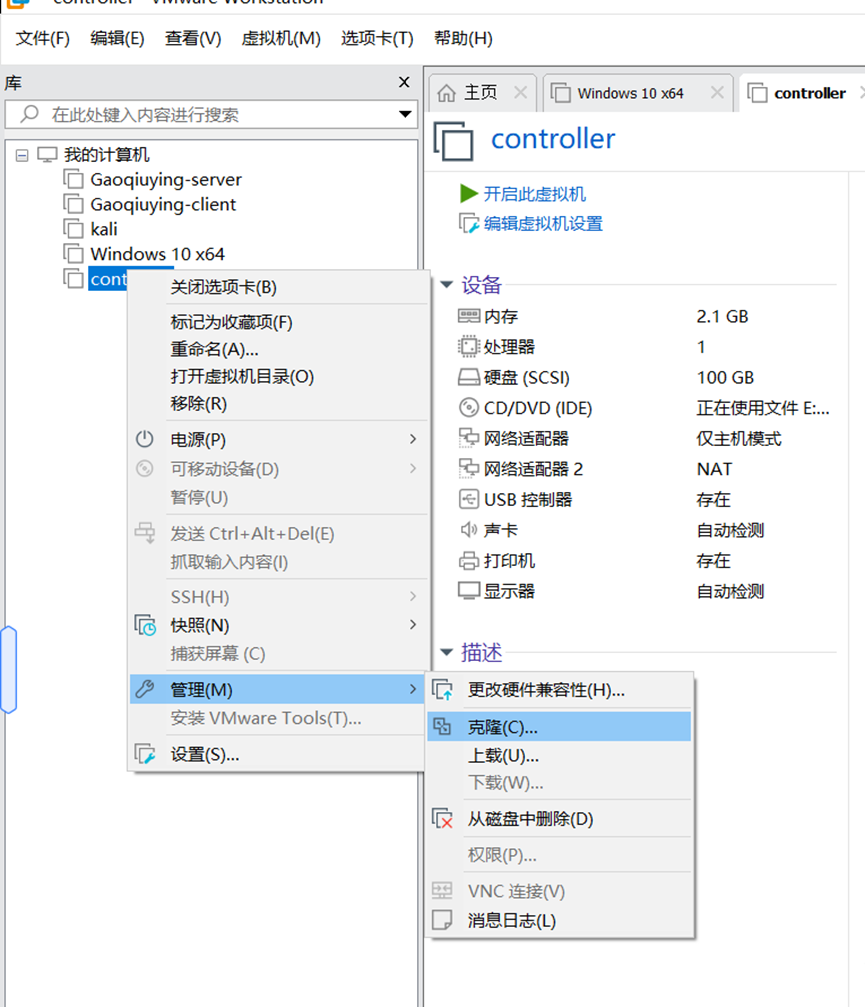
Task: Open the 编辑(E) menu
Action: click(117, 39)
